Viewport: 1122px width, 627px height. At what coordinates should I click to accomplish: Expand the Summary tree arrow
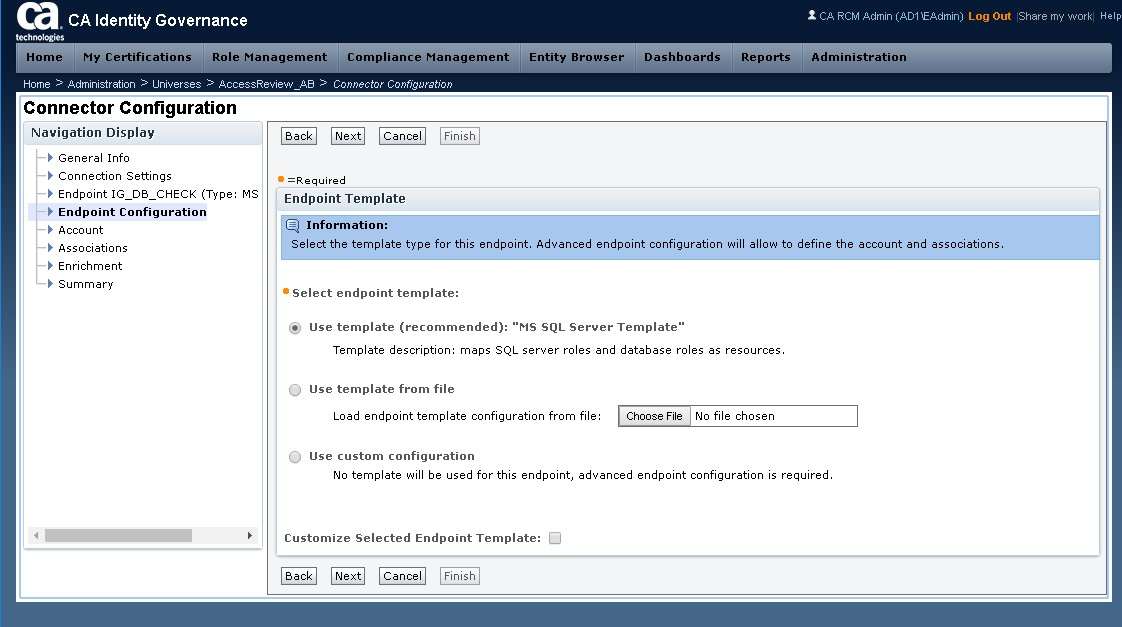[50, 283]
